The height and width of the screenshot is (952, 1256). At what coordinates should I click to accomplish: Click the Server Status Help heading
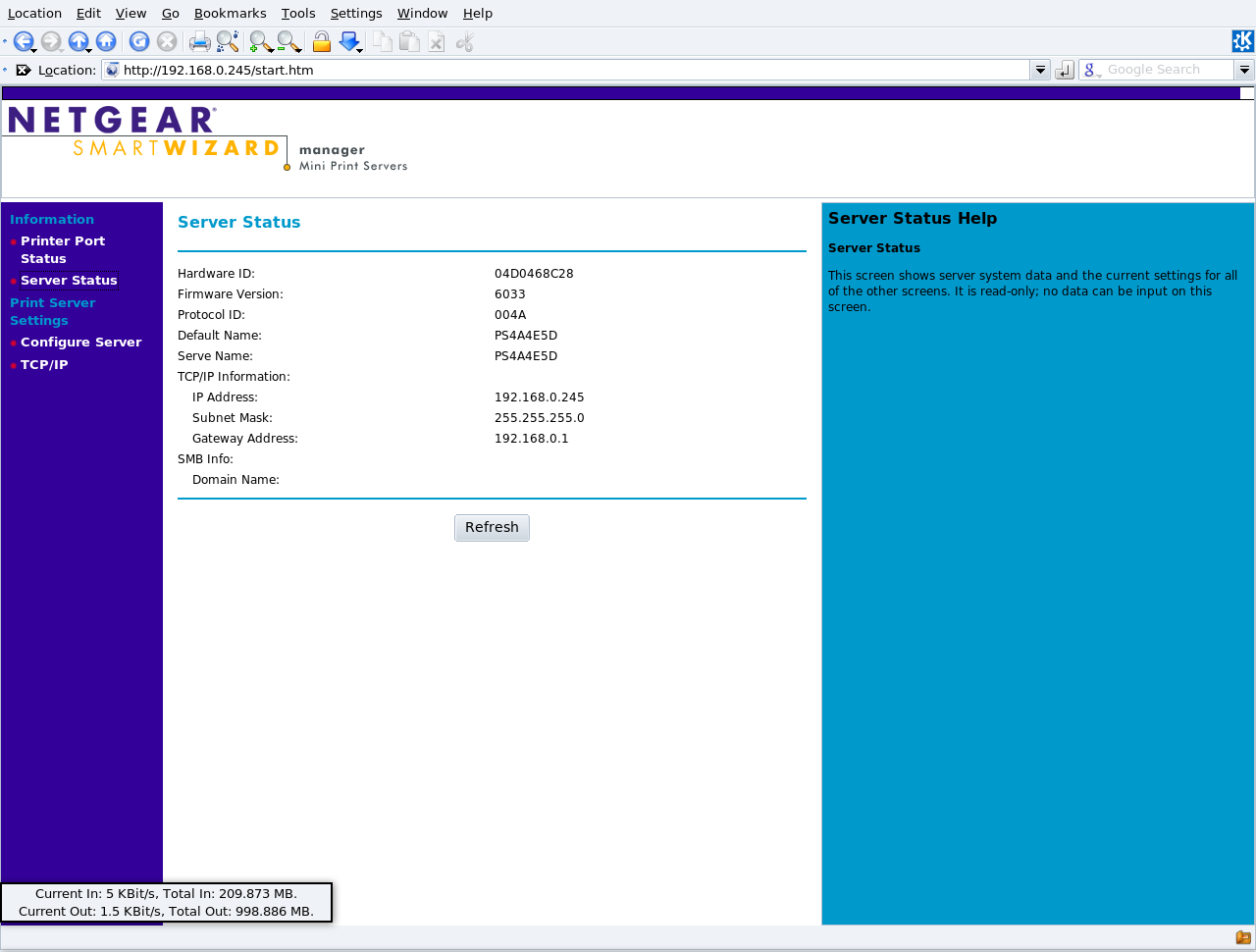pyautogui.click(x=913, y=218)
